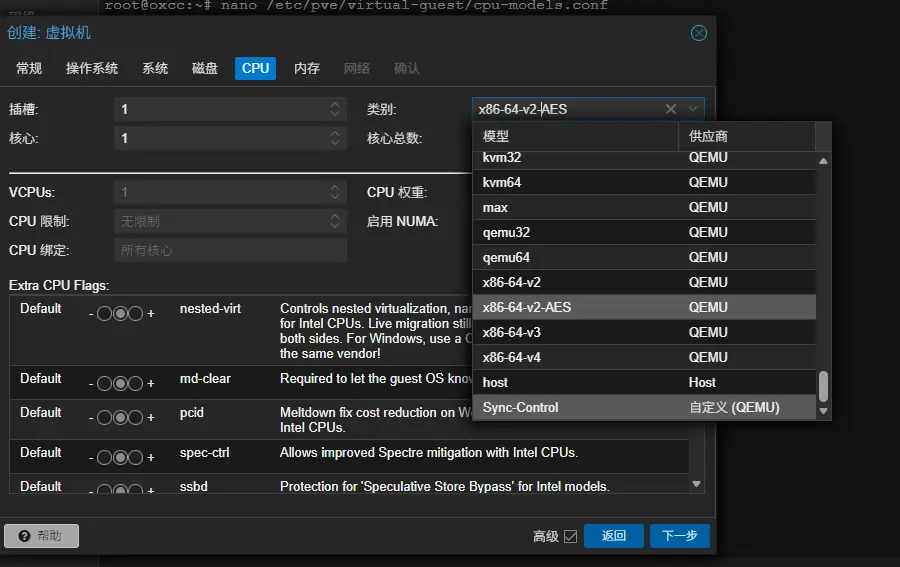Choose x86-64-v4 CPU model
900x567 pixels.
point(644,357)
